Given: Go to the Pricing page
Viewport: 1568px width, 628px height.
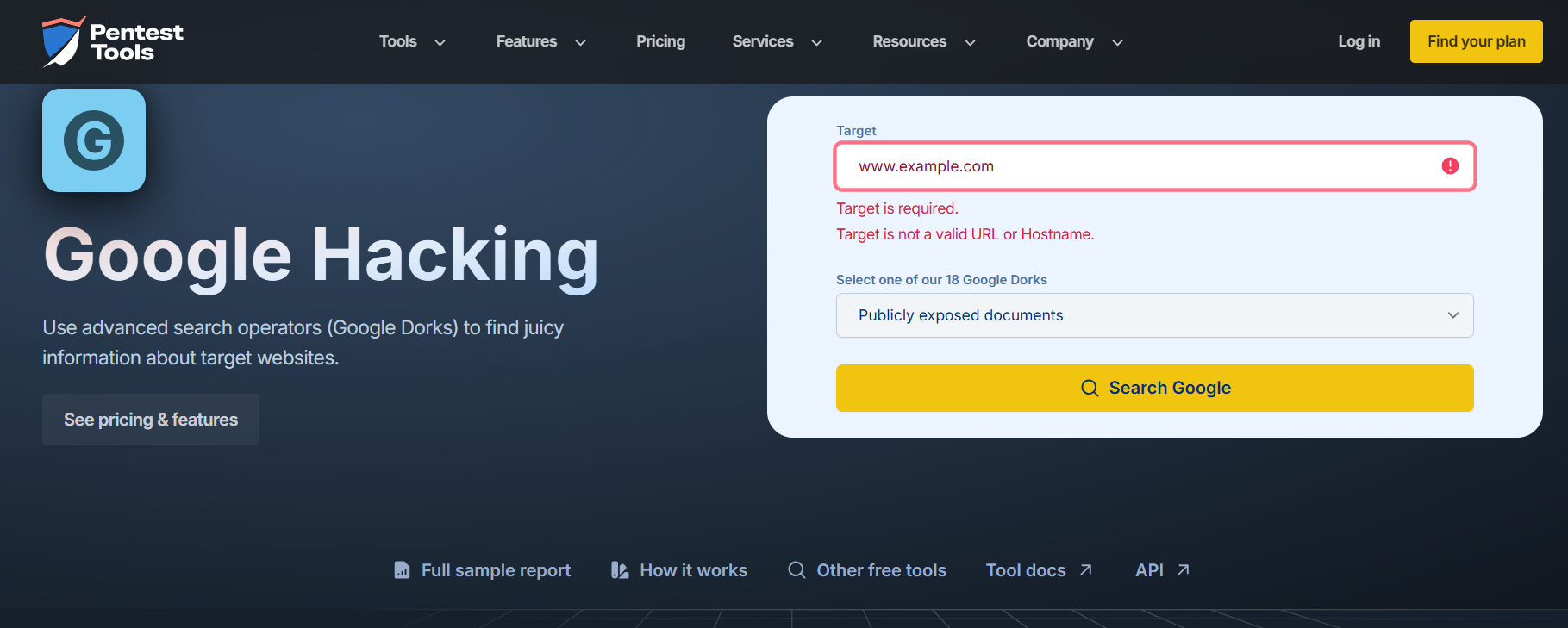Looking at the screenshot, I should 660,41.
